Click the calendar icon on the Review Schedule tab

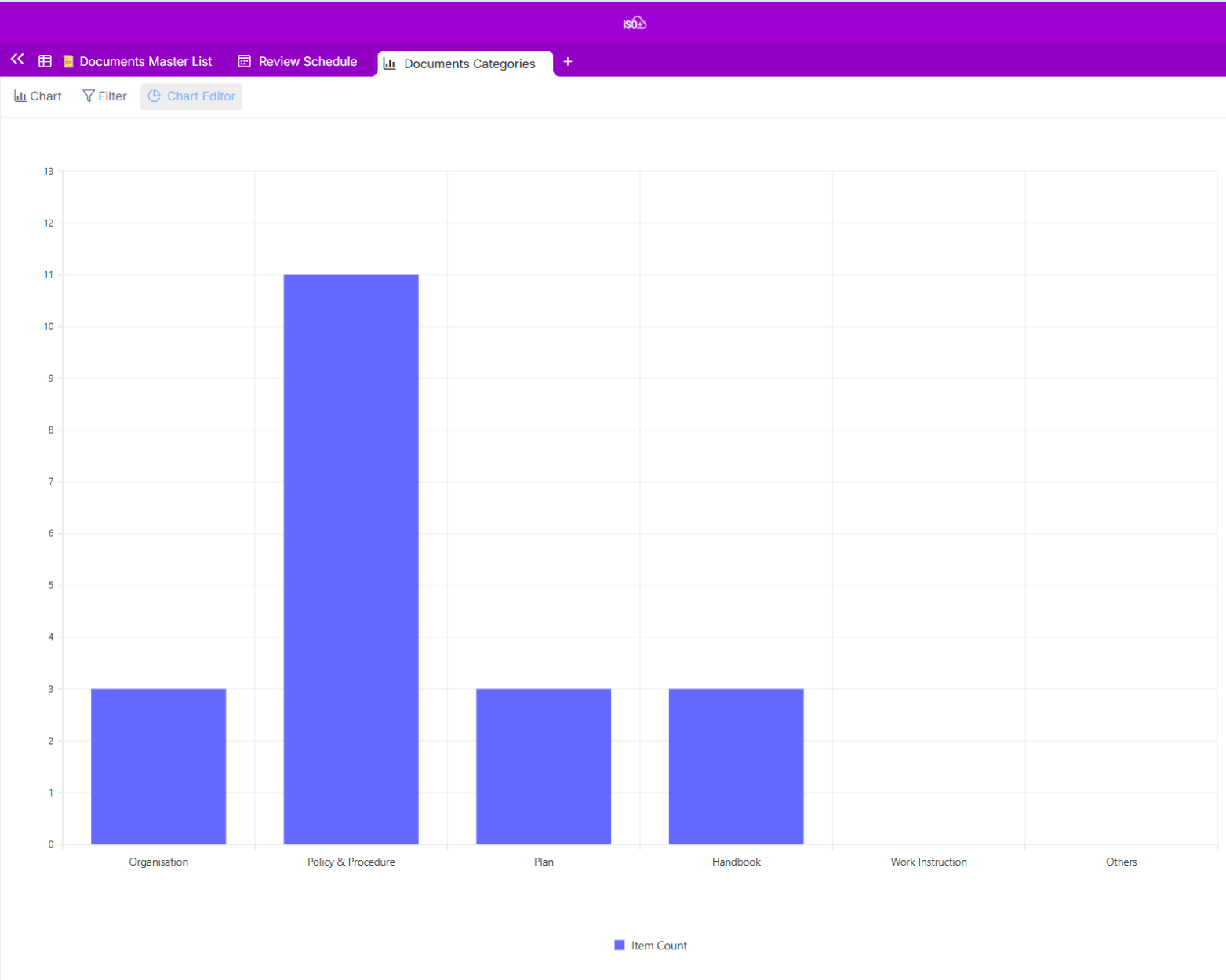(245, 61)
